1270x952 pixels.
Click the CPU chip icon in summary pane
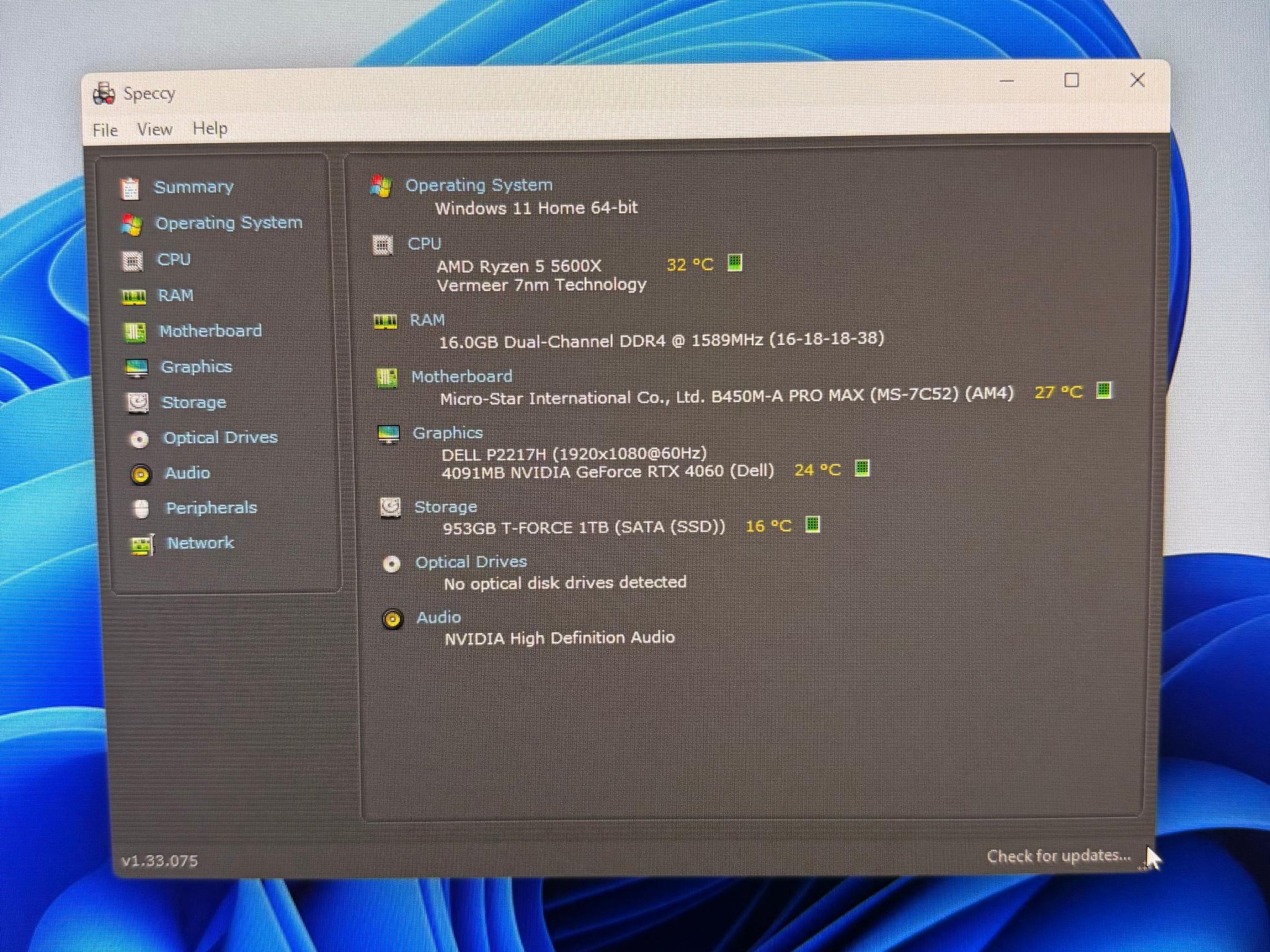[x=383, y=246]
